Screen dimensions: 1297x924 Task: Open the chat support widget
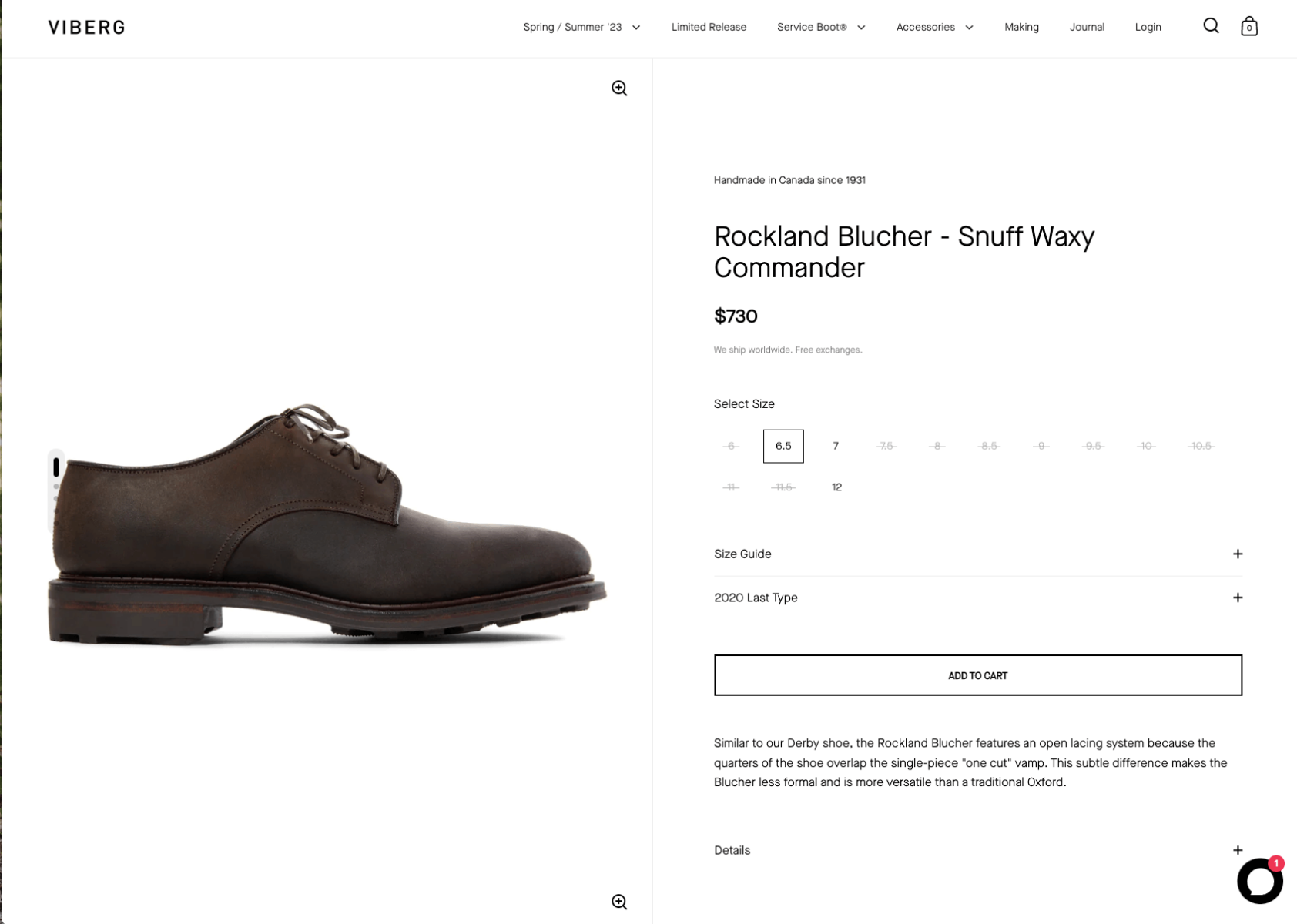coord(1261,880)
